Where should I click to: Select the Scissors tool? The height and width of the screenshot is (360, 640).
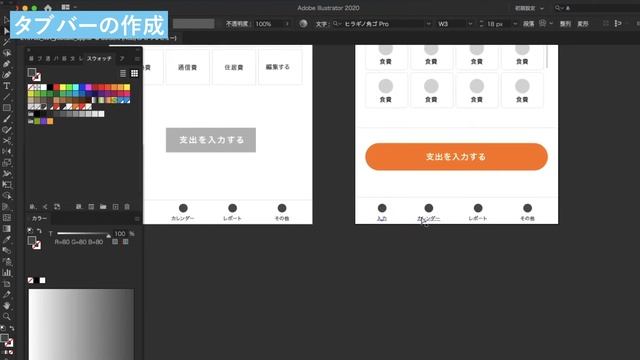pyautogui.click(x=7, y=141)
